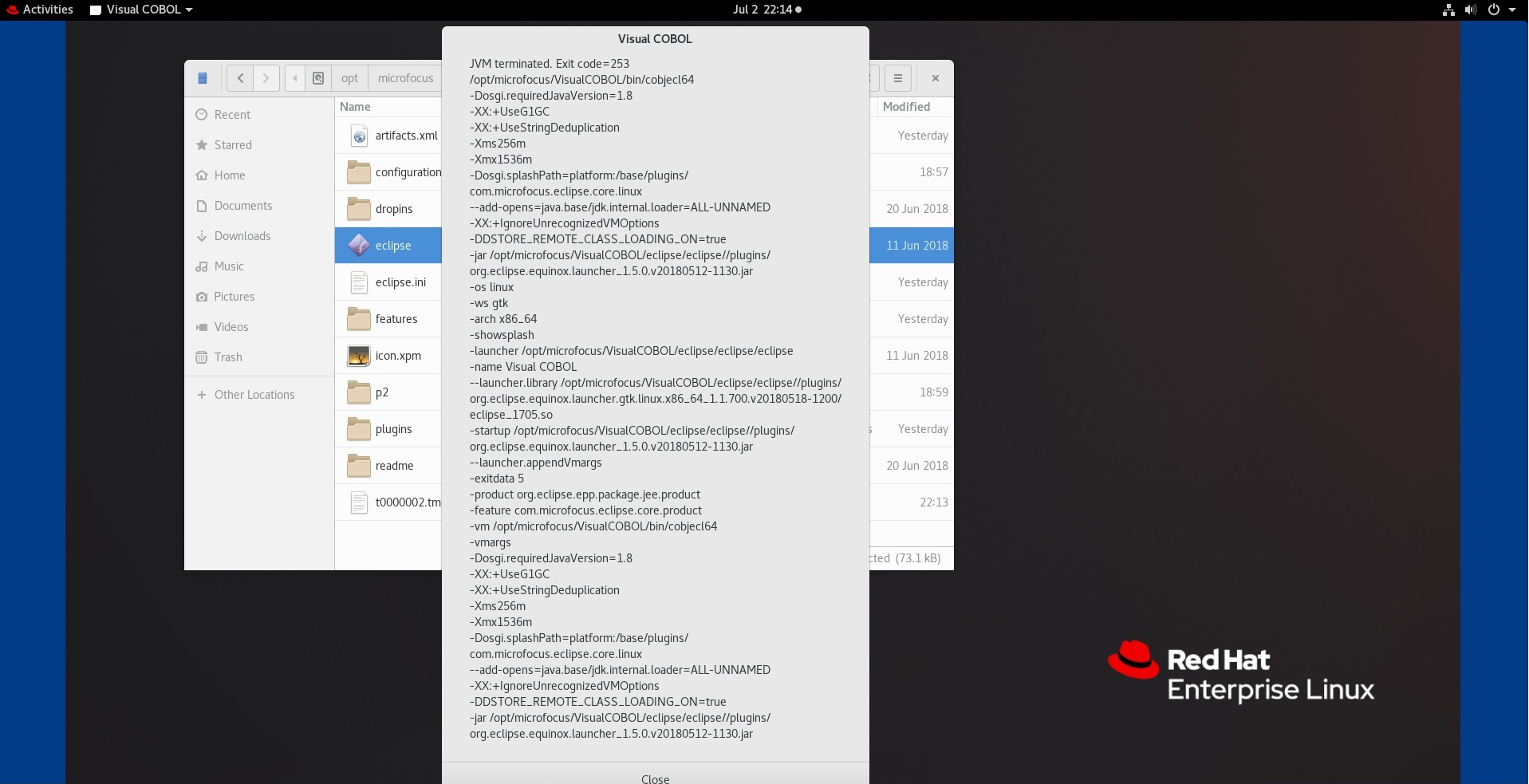Open the clock and calendar panel
This screenshot has height=784, width=1529.
[766, 10]
